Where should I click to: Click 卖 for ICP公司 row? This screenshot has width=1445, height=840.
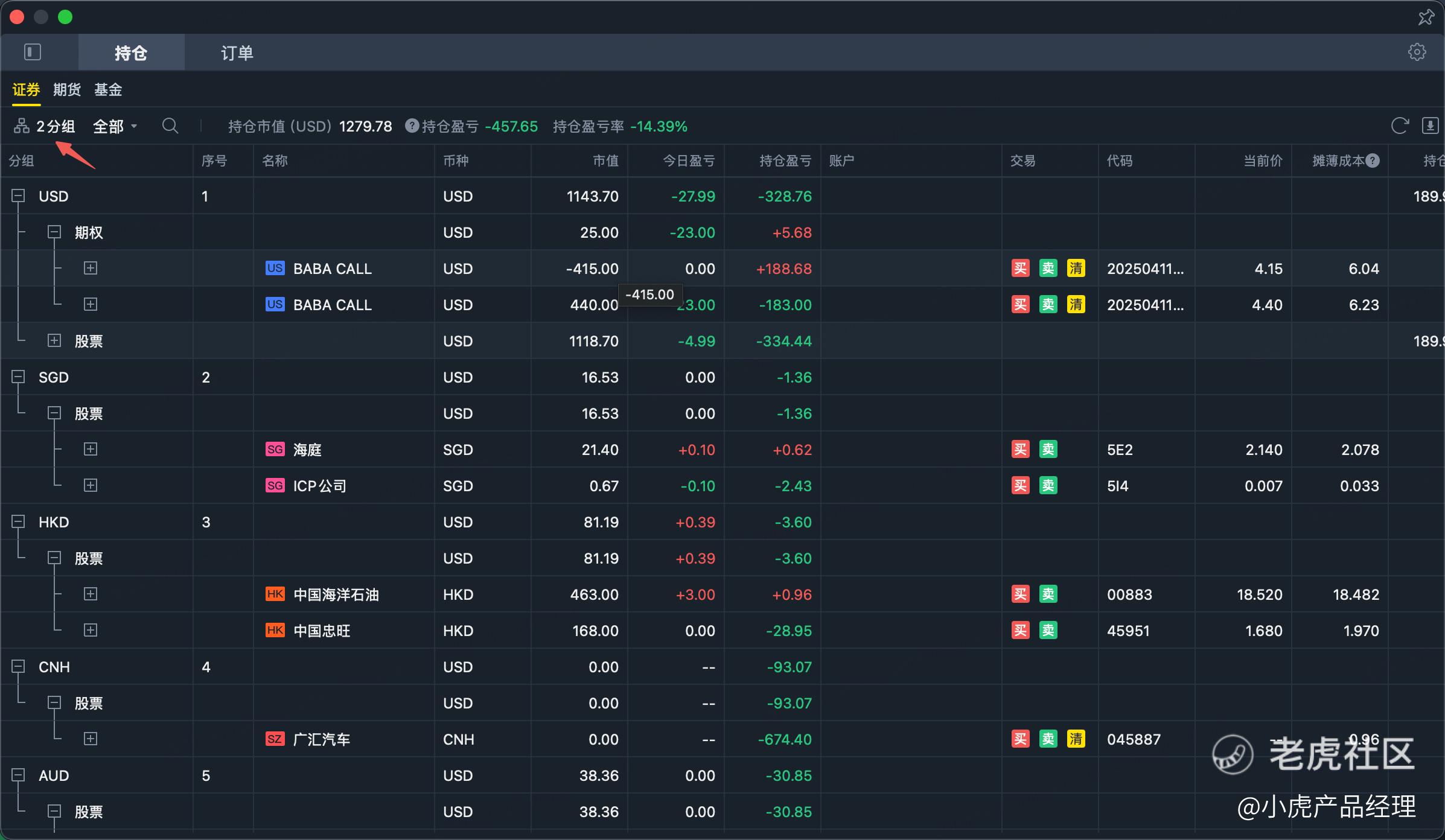coord(1048,486)
